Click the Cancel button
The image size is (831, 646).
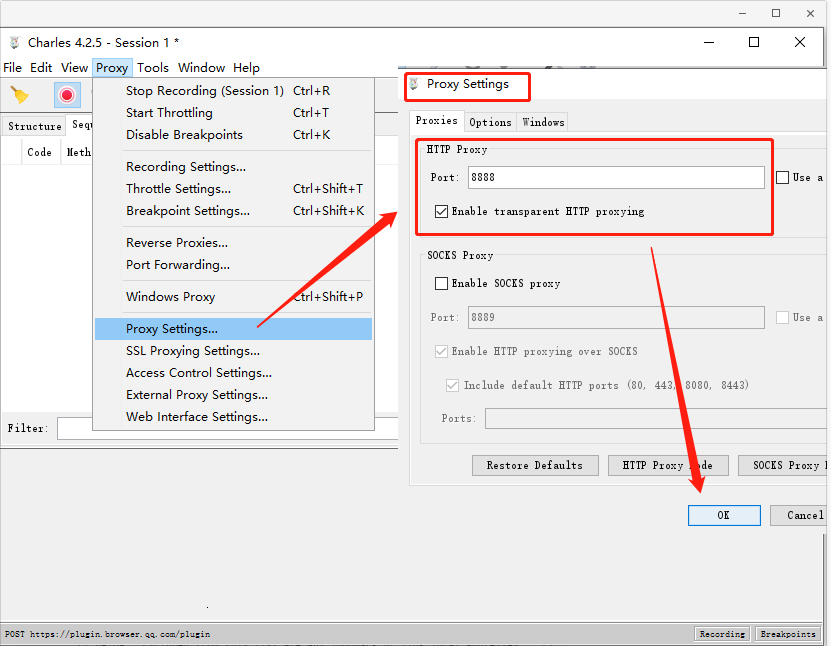point(799,515)
